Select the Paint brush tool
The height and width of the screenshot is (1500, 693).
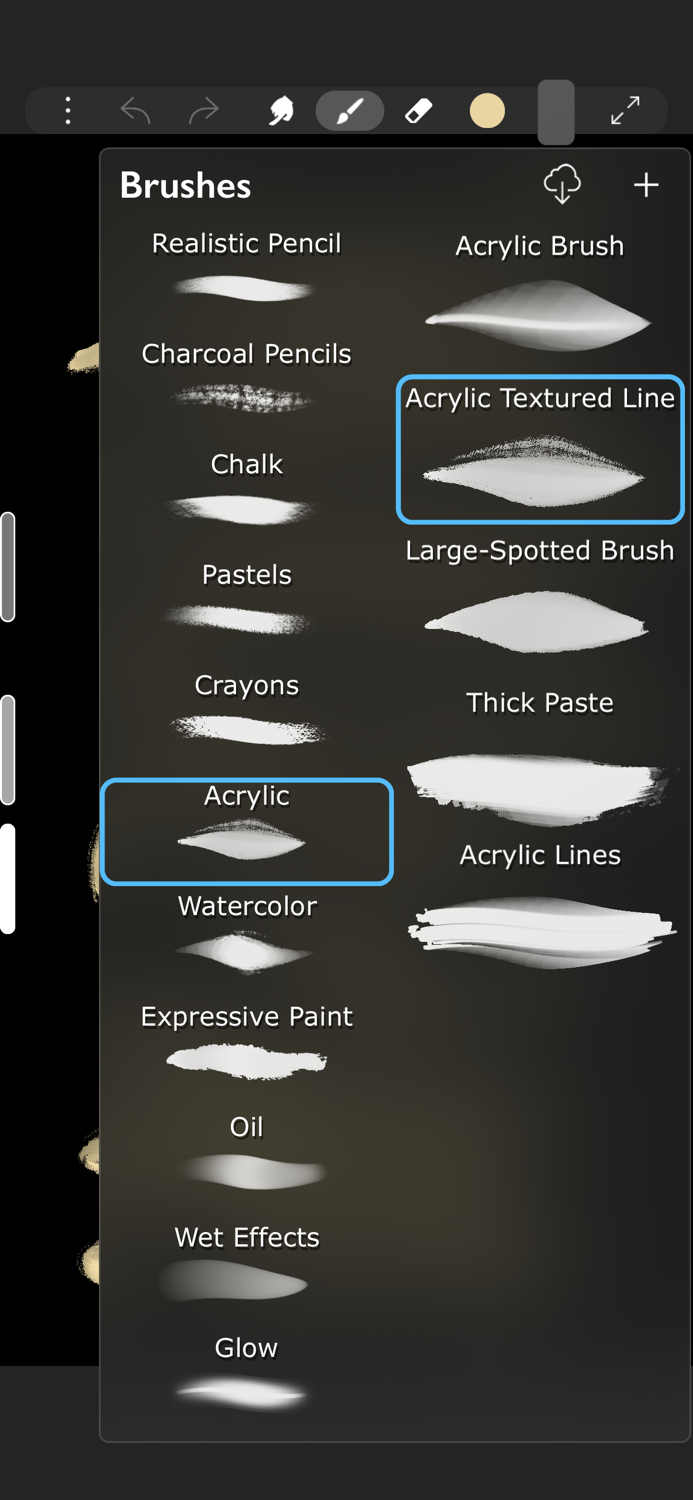(x=349, y=110)
